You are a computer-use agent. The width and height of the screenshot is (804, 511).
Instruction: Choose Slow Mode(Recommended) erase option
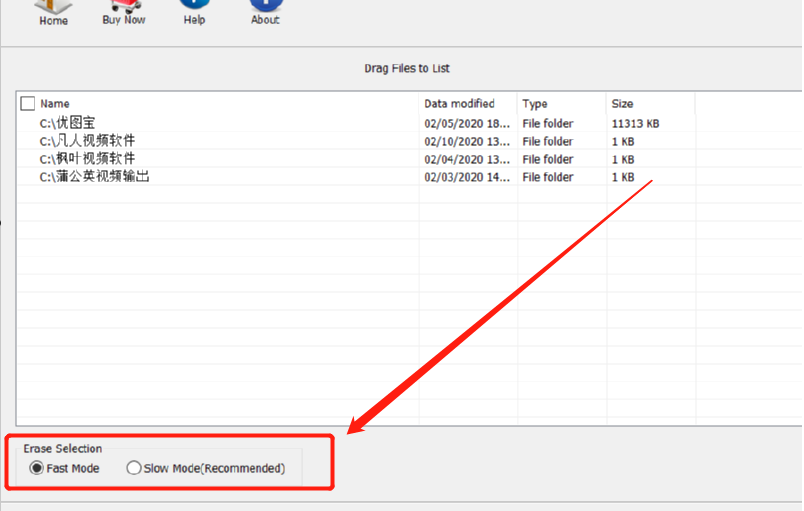point(134,468)
